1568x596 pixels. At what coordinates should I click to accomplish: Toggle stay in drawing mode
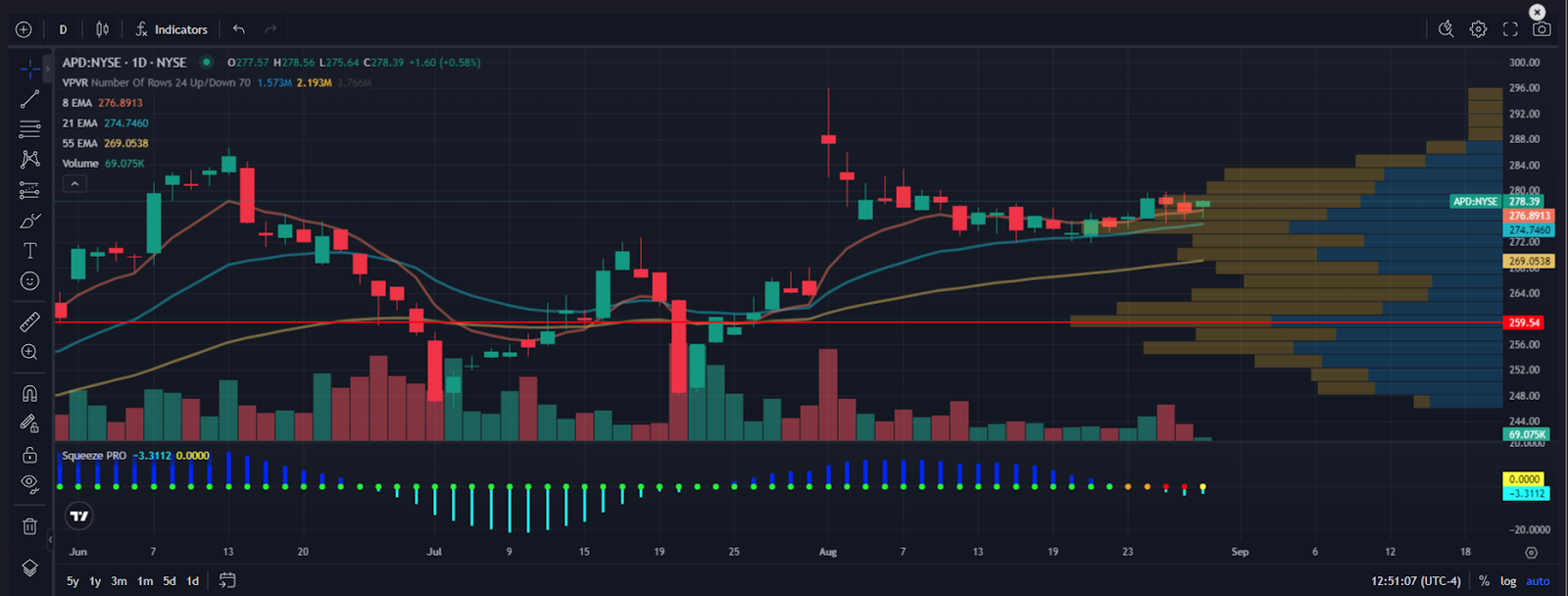(30, 423)
